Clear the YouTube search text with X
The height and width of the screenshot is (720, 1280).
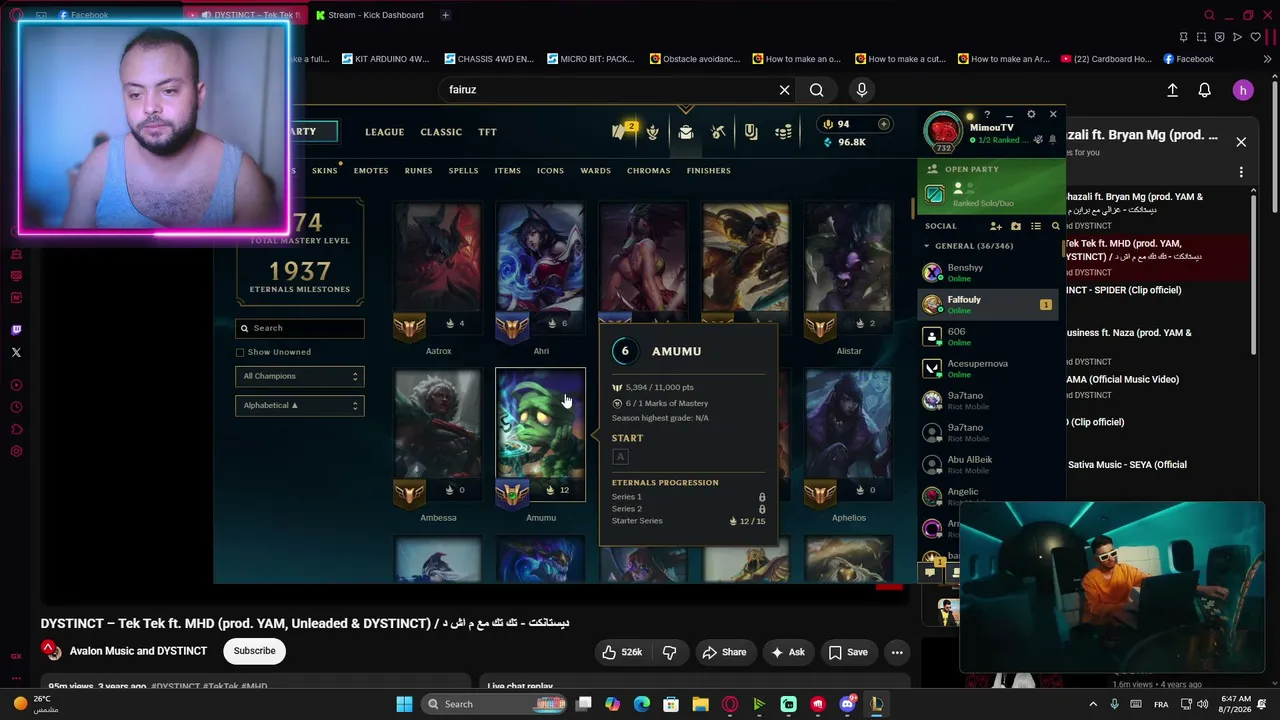pyautogui.click(x=785, y=90)
